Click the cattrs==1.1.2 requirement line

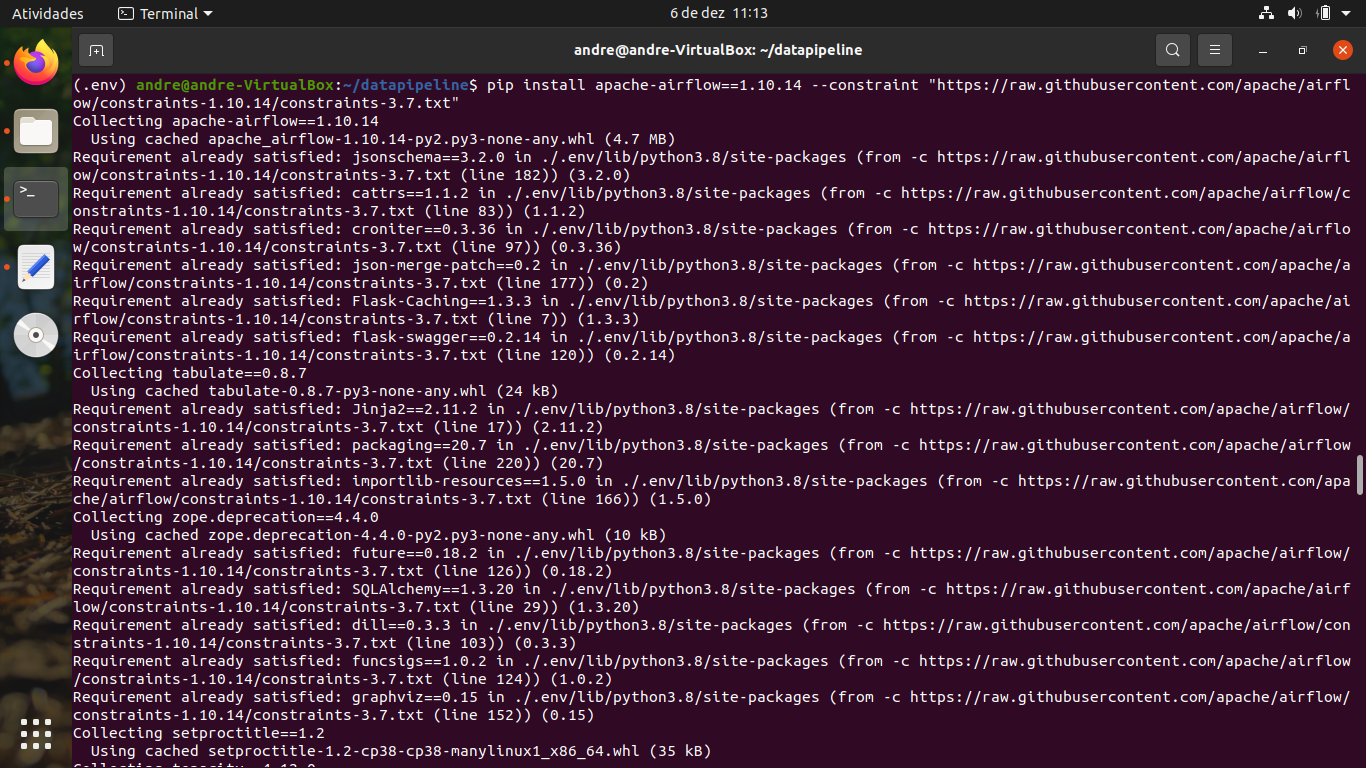[x=711, y=202]
